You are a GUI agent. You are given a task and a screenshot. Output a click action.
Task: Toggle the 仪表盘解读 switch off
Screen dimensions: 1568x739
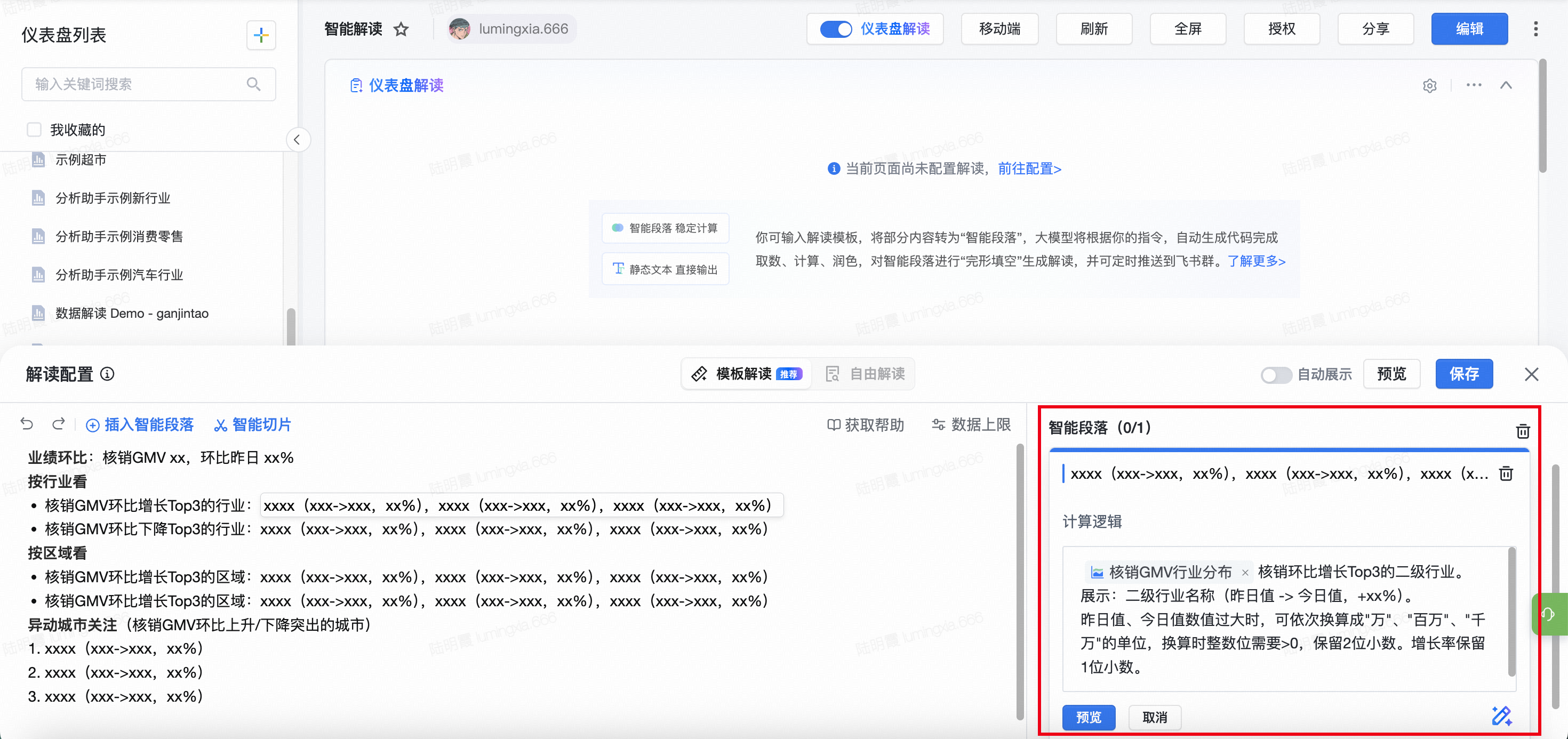[x=835, y=29]
